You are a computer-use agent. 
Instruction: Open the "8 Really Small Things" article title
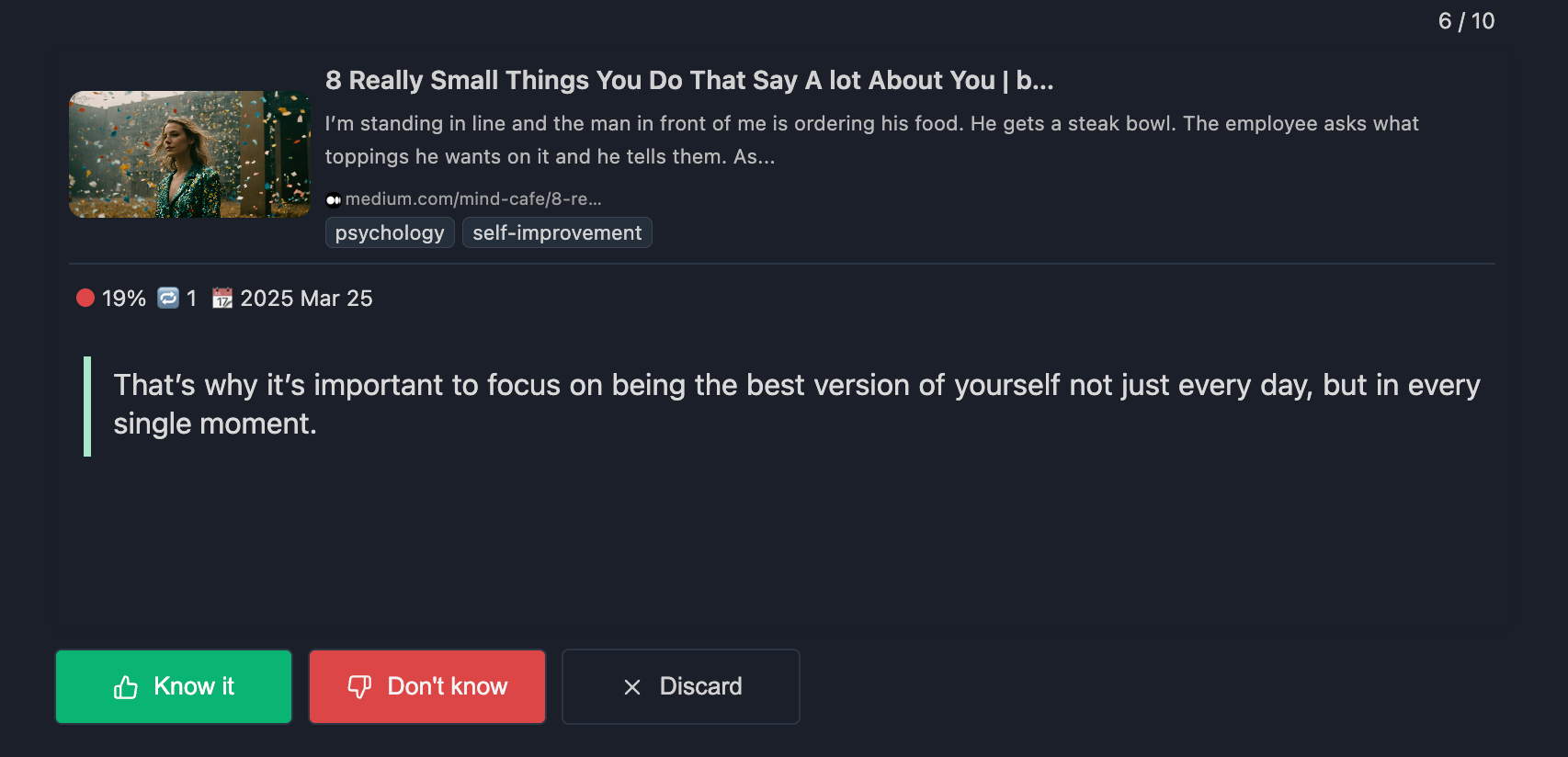tap(688, 81)
